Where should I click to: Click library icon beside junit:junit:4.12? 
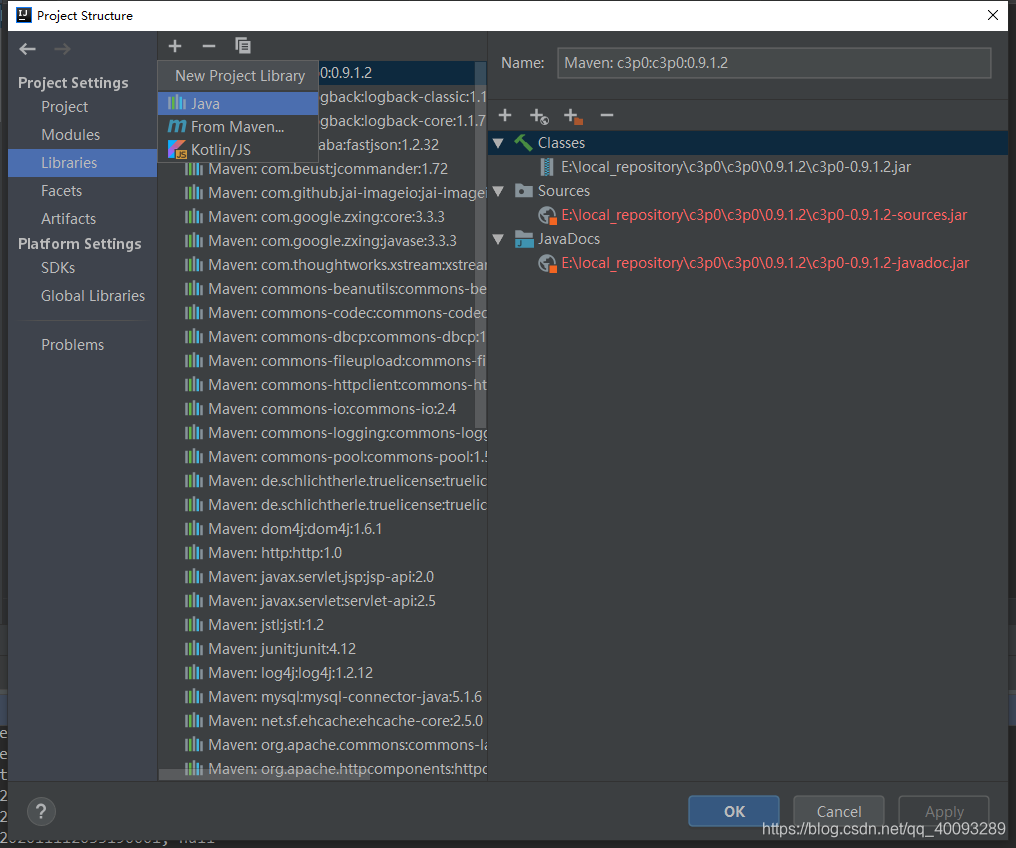[x=194, y=648]
